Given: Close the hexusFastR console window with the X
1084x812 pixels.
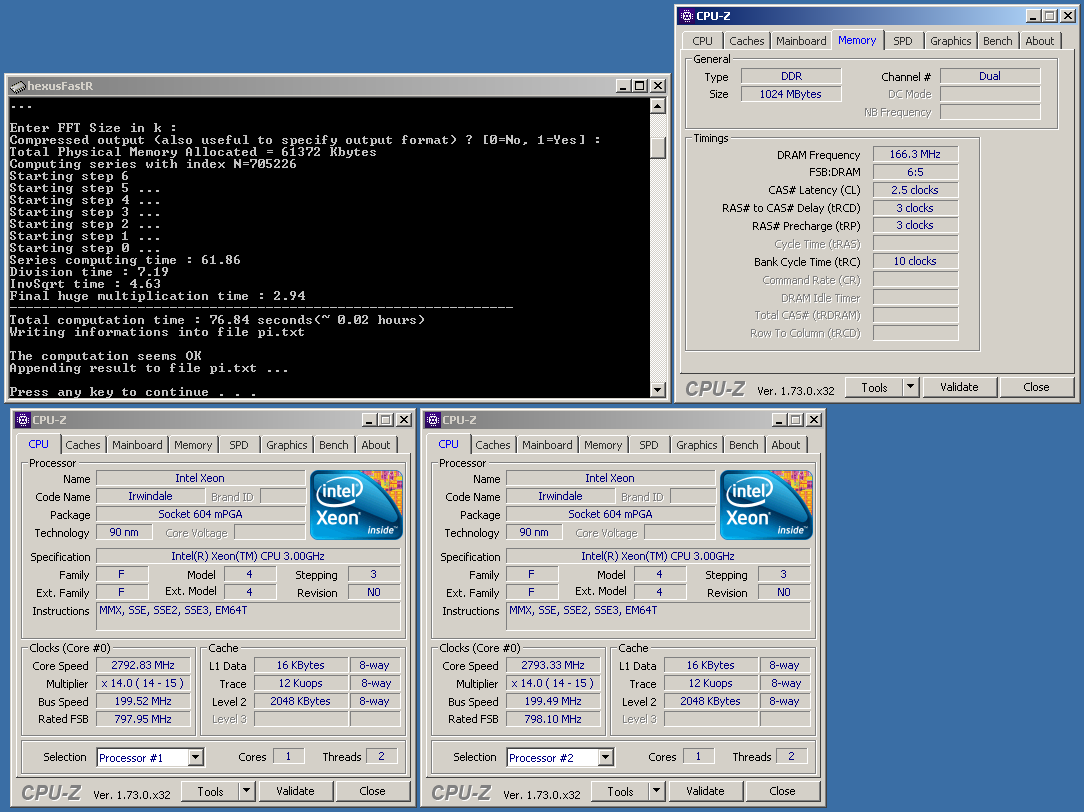Looking at the screenshot, I should 658,86.
